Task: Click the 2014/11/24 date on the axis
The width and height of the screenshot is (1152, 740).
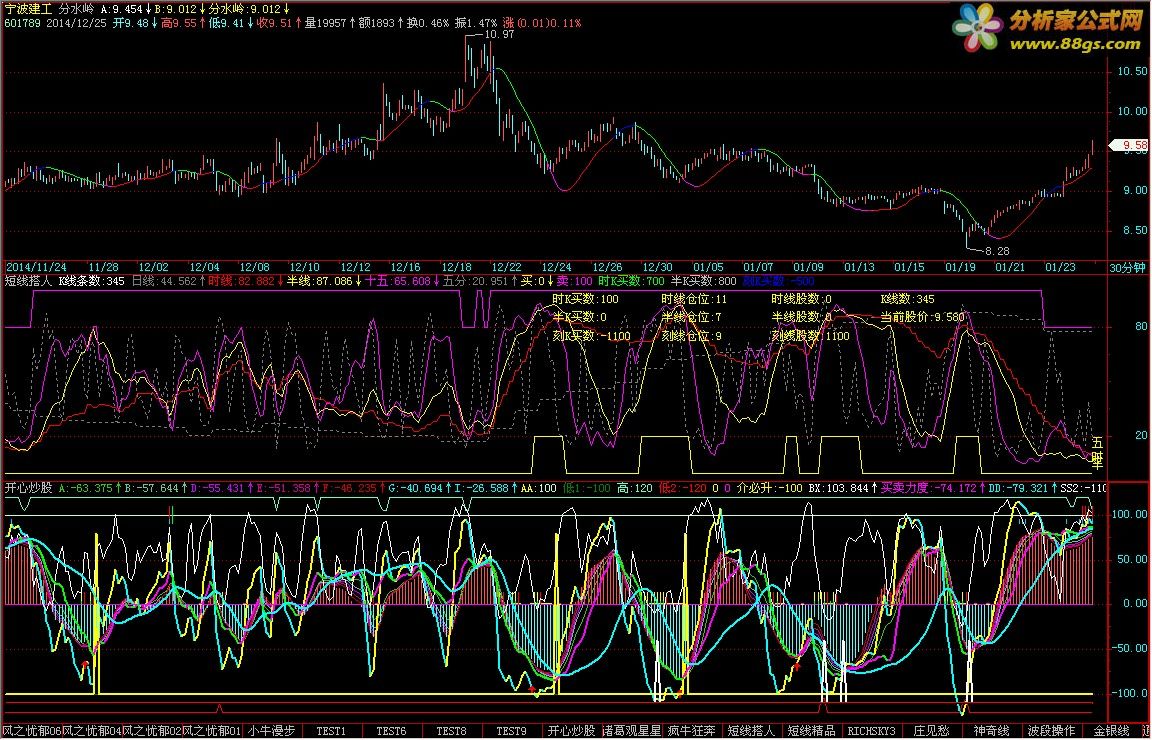Action: tap(36, 267)
